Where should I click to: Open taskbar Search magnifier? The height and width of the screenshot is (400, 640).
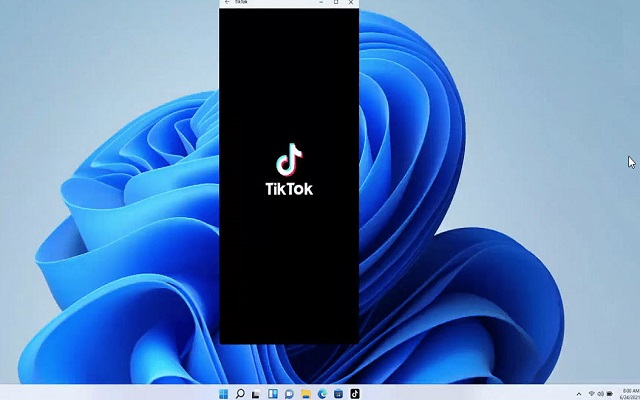[240, 394]
